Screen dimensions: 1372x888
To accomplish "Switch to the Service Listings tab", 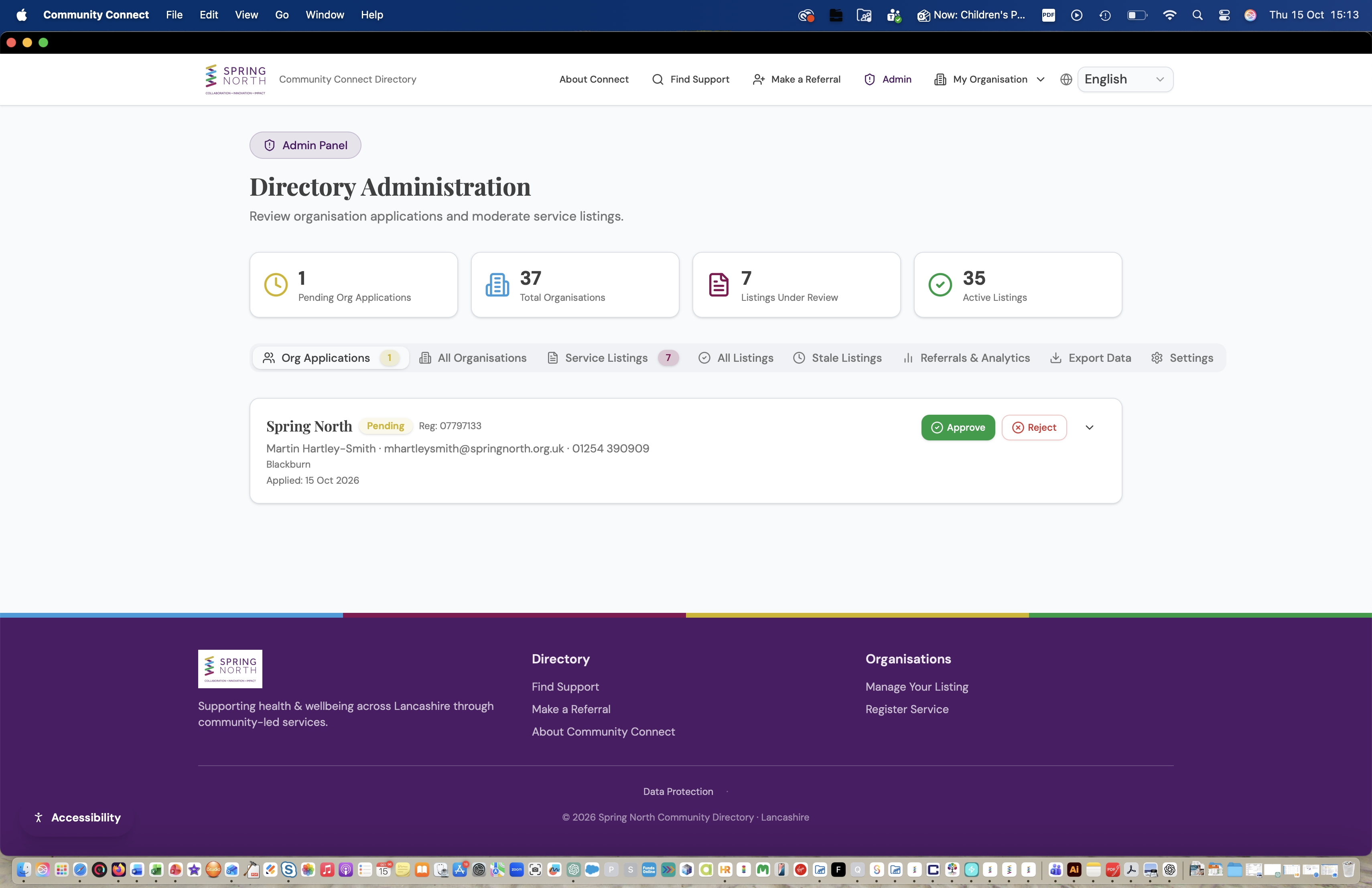I will click(612, 358).
